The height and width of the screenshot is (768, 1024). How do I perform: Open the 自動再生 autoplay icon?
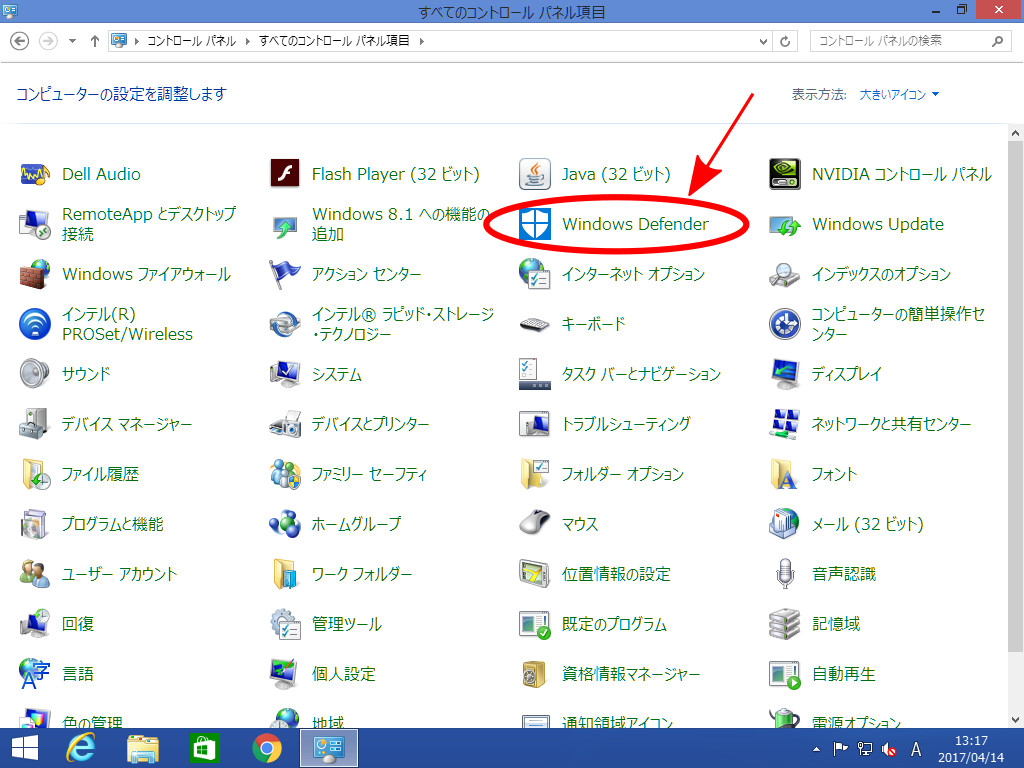[x=784, y=674]
